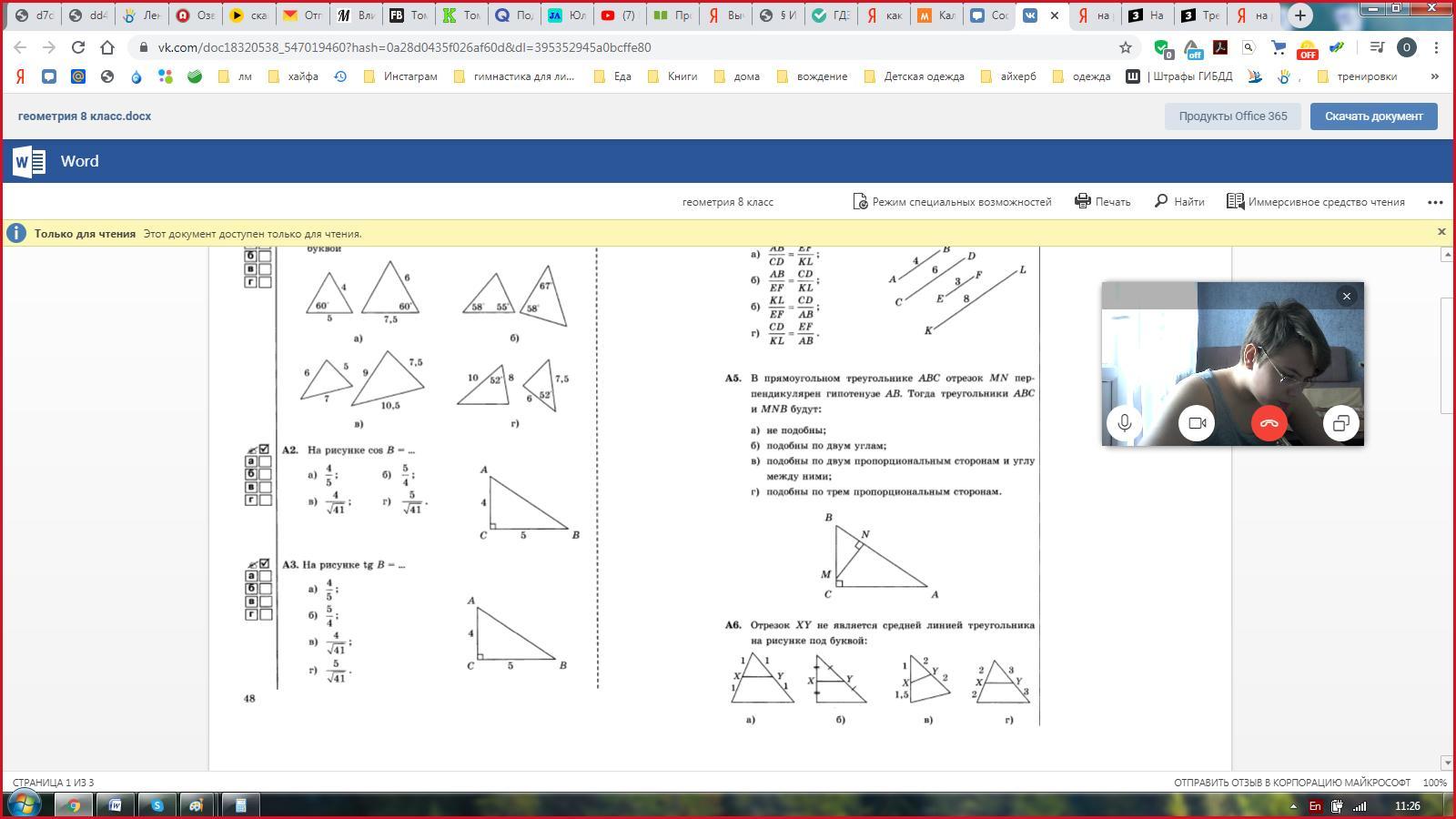Viewport: 1456px width, 819px height.
Task: Close the active VK tab
Action: pyautogui.click(x=1054, y=15)
